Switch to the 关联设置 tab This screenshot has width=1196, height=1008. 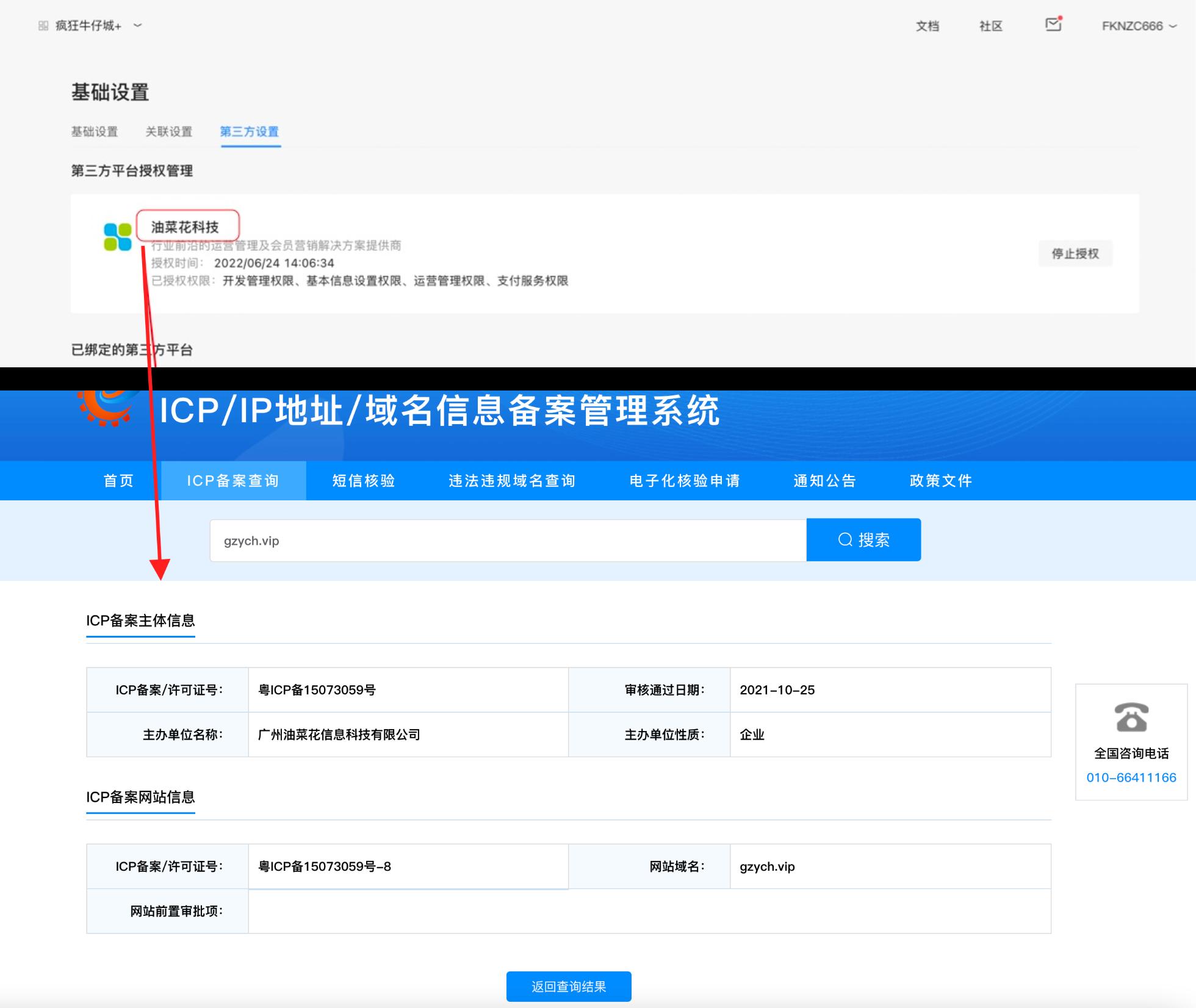pos(169,132)
